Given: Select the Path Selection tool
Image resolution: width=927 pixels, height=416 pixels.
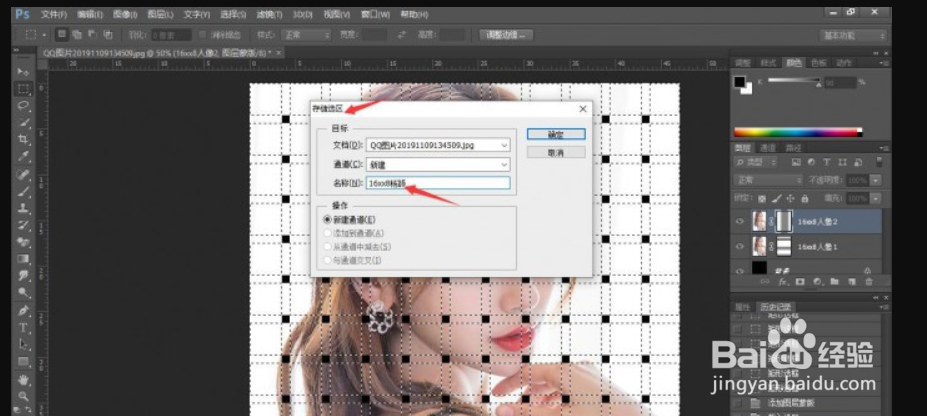Looking at the screenshot, I should pos(23,344).
